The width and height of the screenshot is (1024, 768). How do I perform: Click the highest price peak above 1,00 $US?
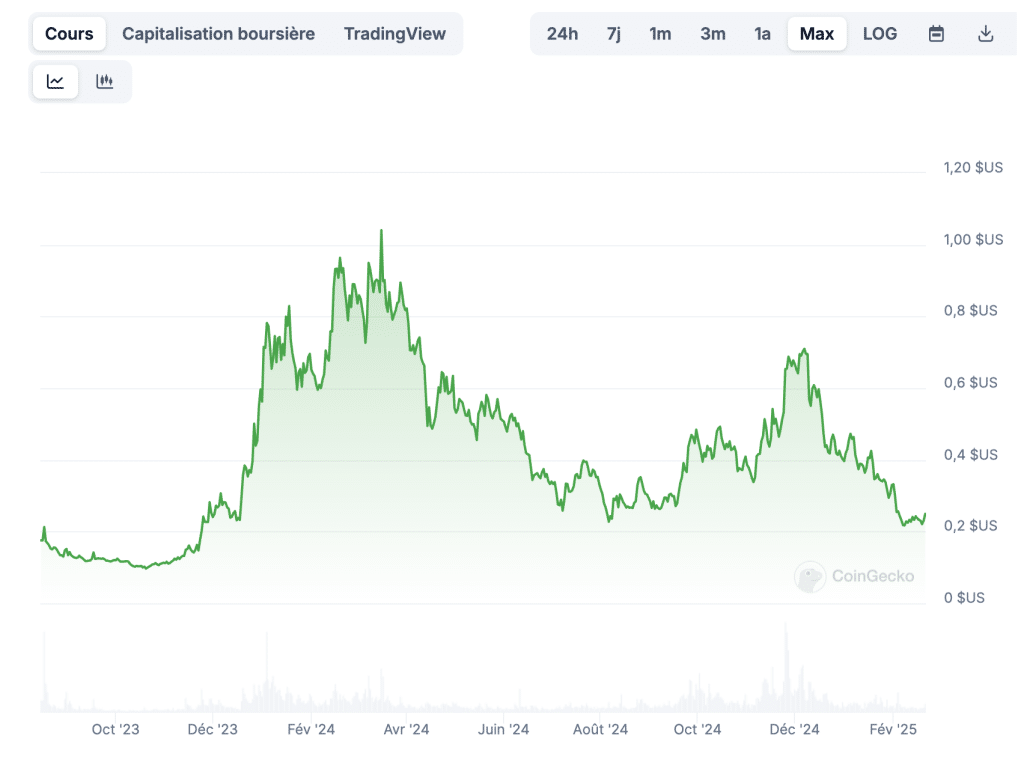[x=381, y=231]
